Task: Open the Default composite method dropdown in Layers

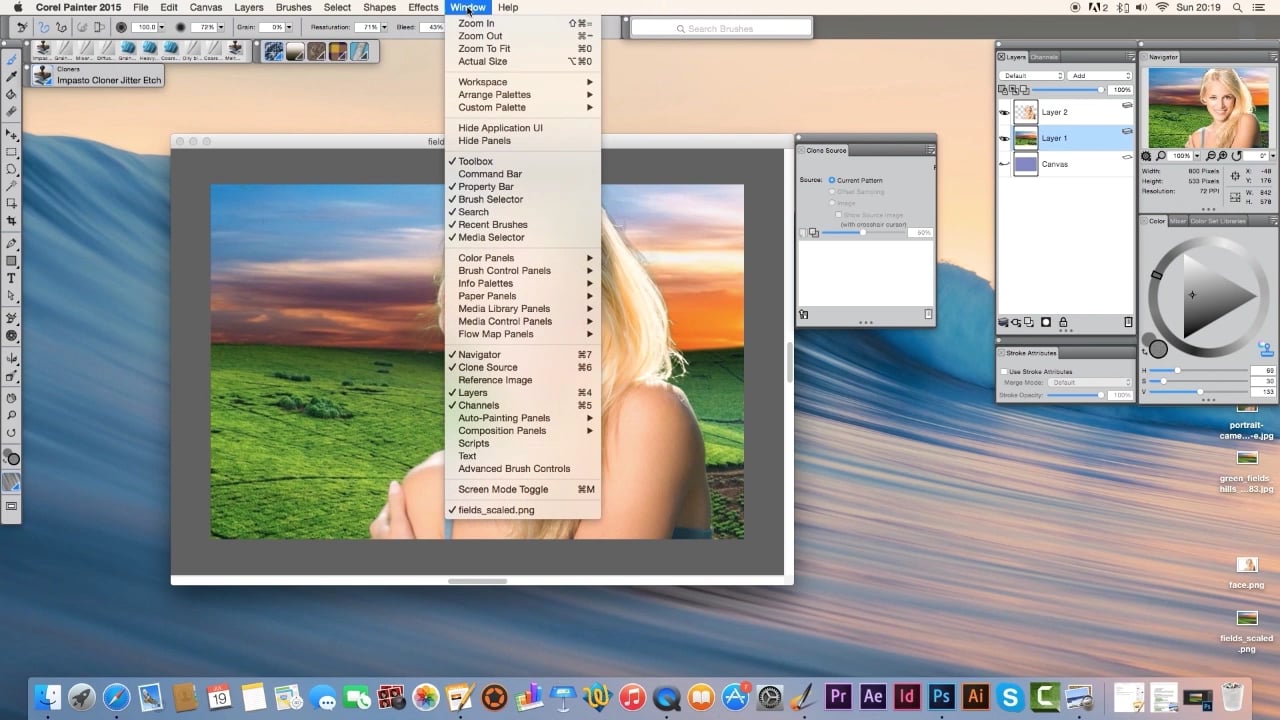Action: click(x=1033, y=76)
